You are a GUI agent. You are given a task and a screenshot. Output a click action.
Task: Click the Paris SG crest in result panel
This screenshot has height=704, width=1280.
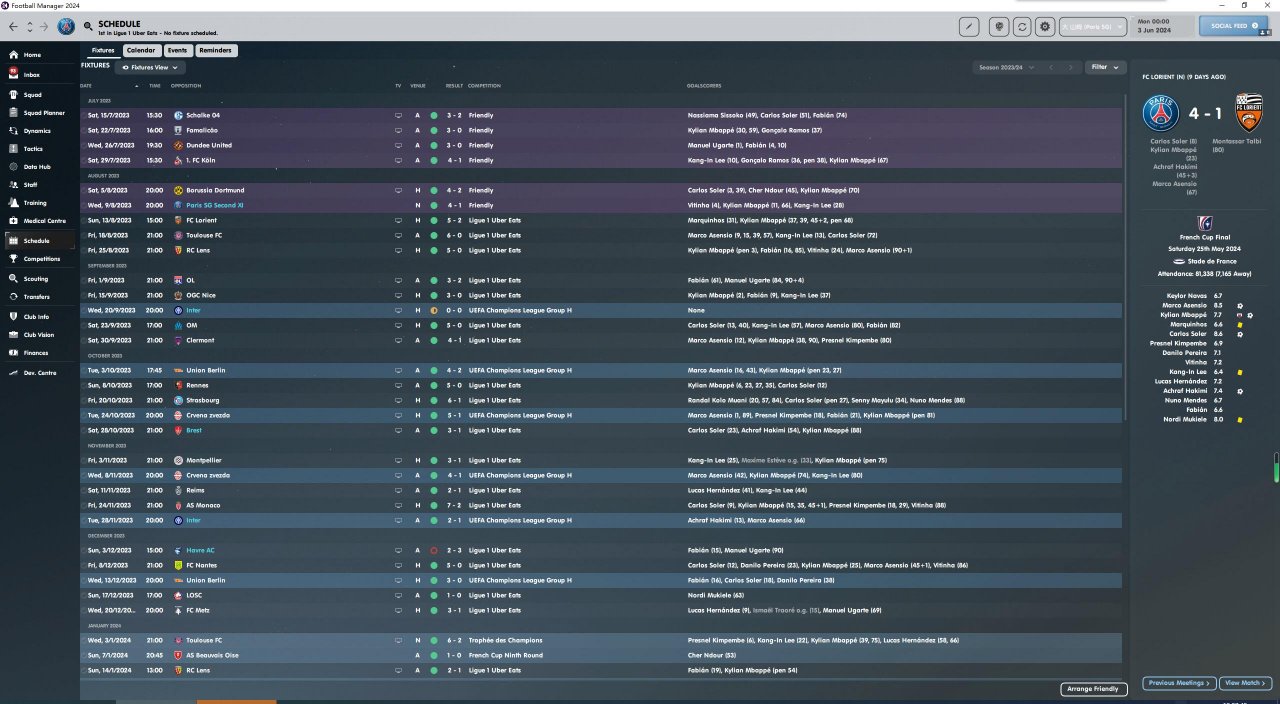click(x=1162, y=113)
